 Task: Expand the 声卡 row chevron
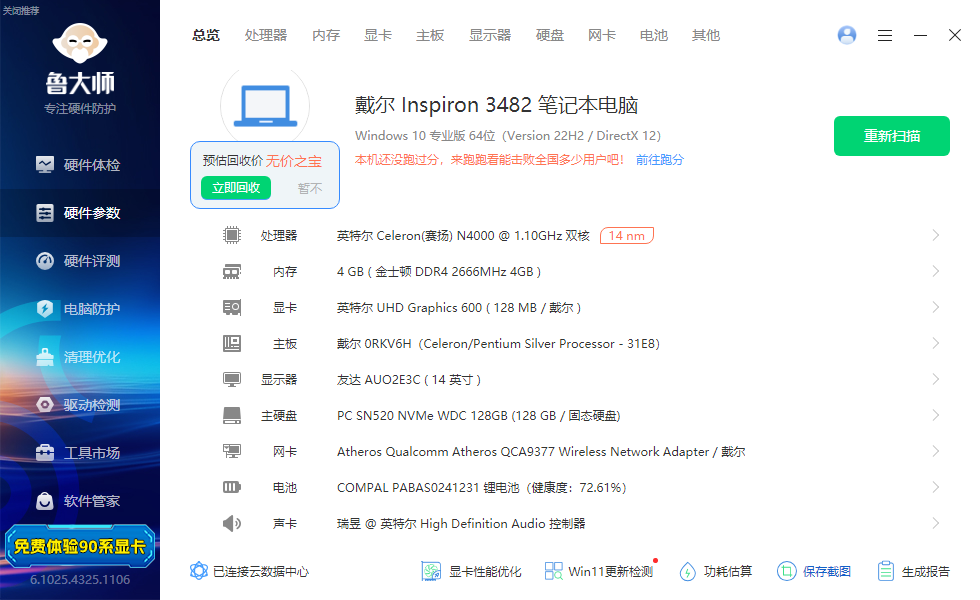[936, 523]
